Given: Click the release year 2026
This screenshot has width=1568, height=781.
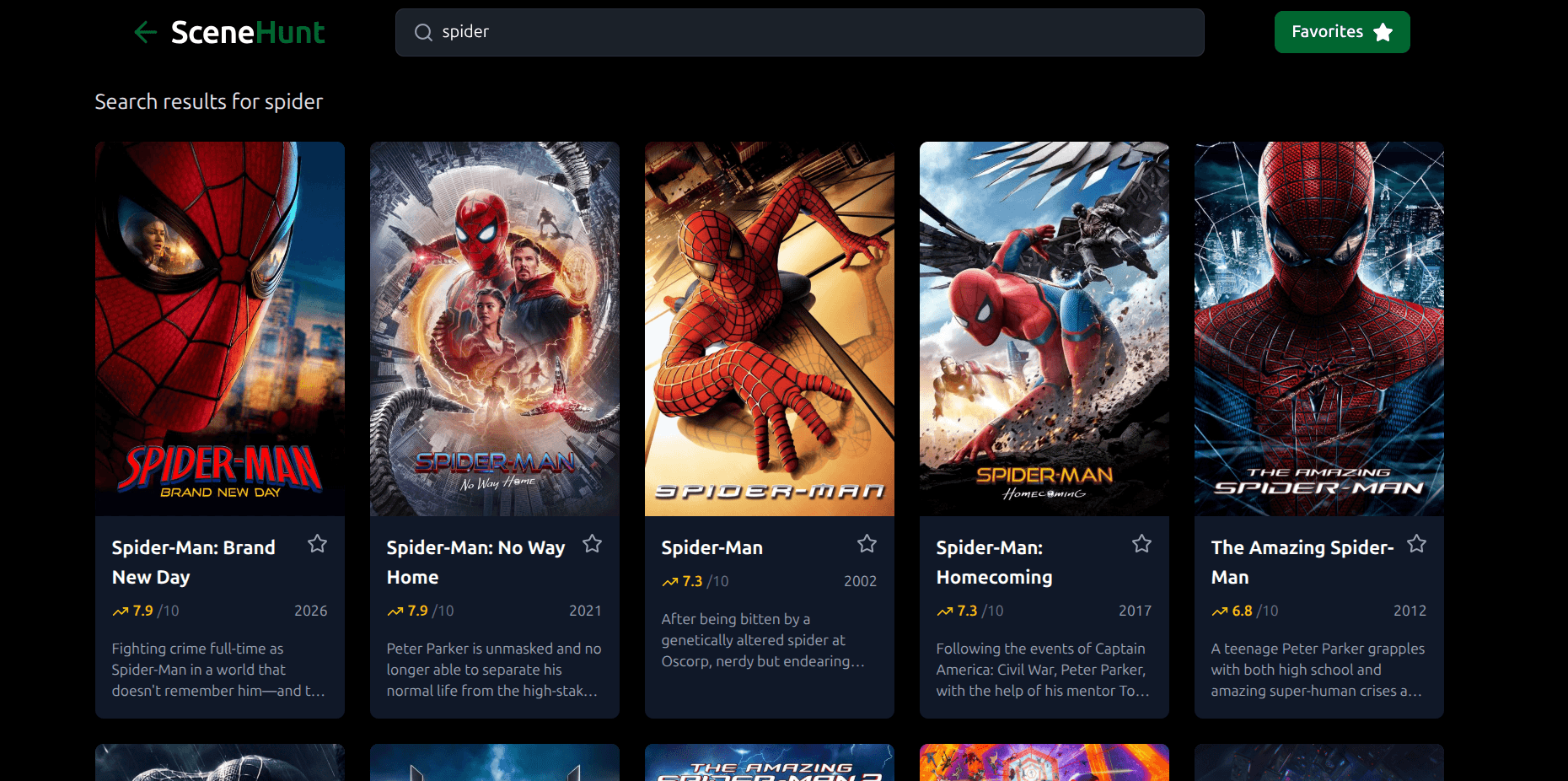Looking at the screenshot, I should tap(311, 611).
